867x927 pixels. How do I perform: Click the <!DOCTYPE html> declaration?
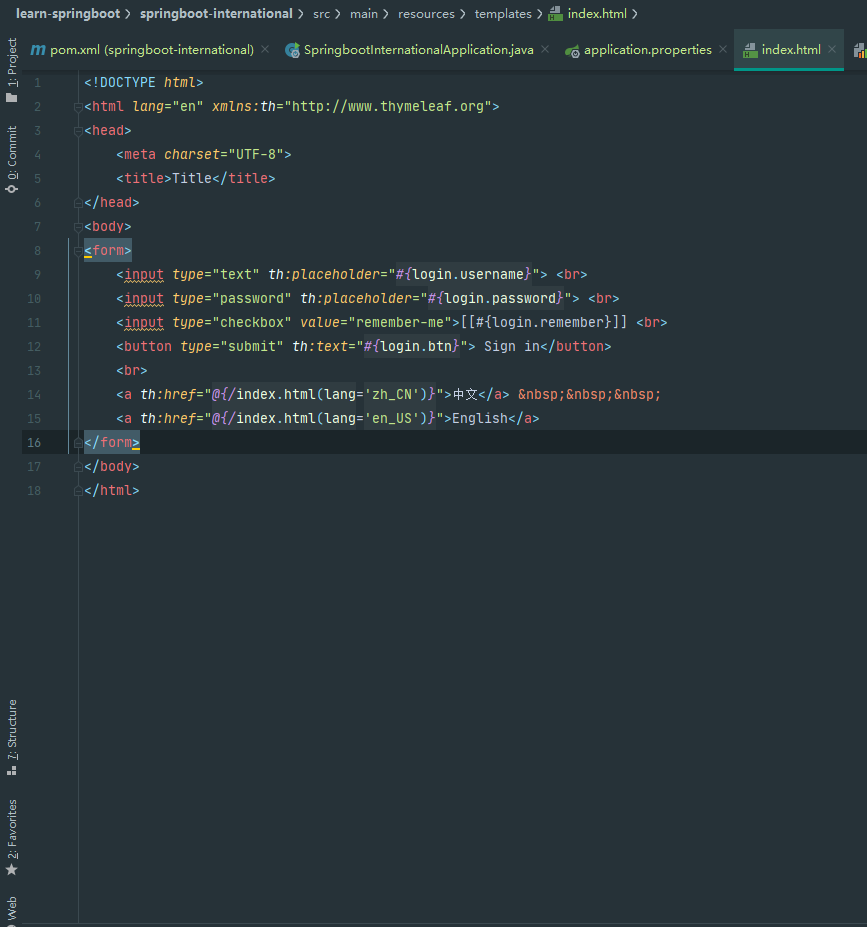144,83
